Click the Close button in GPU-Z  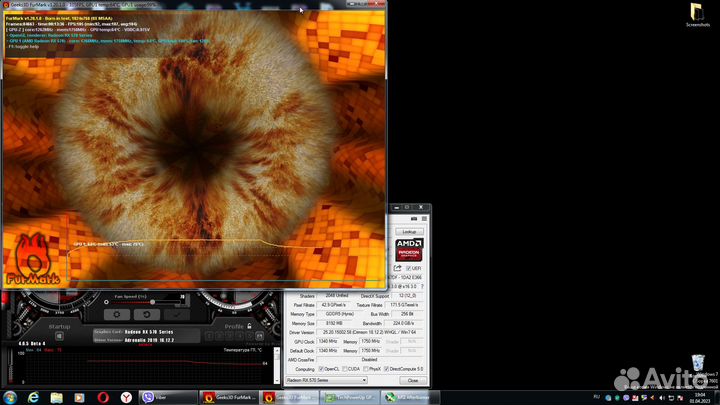tap(412, 380)
